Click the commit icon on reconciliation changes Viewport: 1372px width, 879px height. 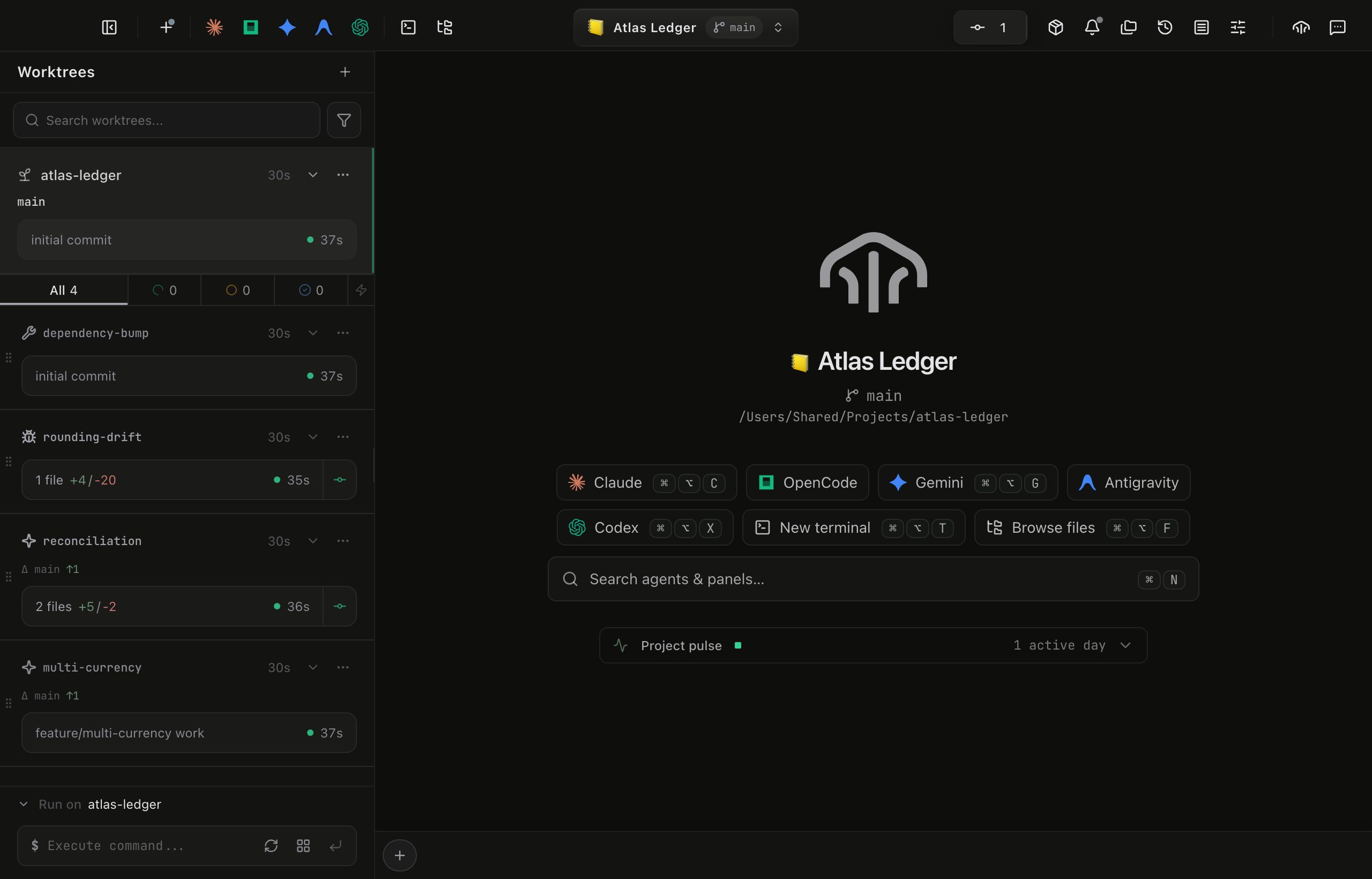coord(340,606)
